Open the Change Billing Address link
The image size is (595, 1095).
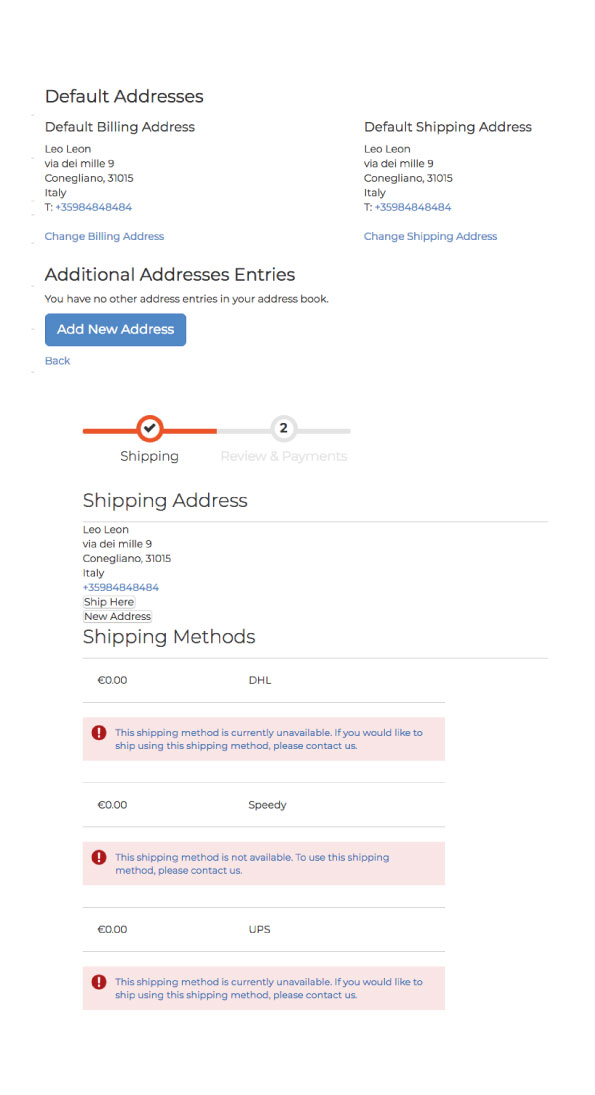pyautogui.click(x=104, y=236)
